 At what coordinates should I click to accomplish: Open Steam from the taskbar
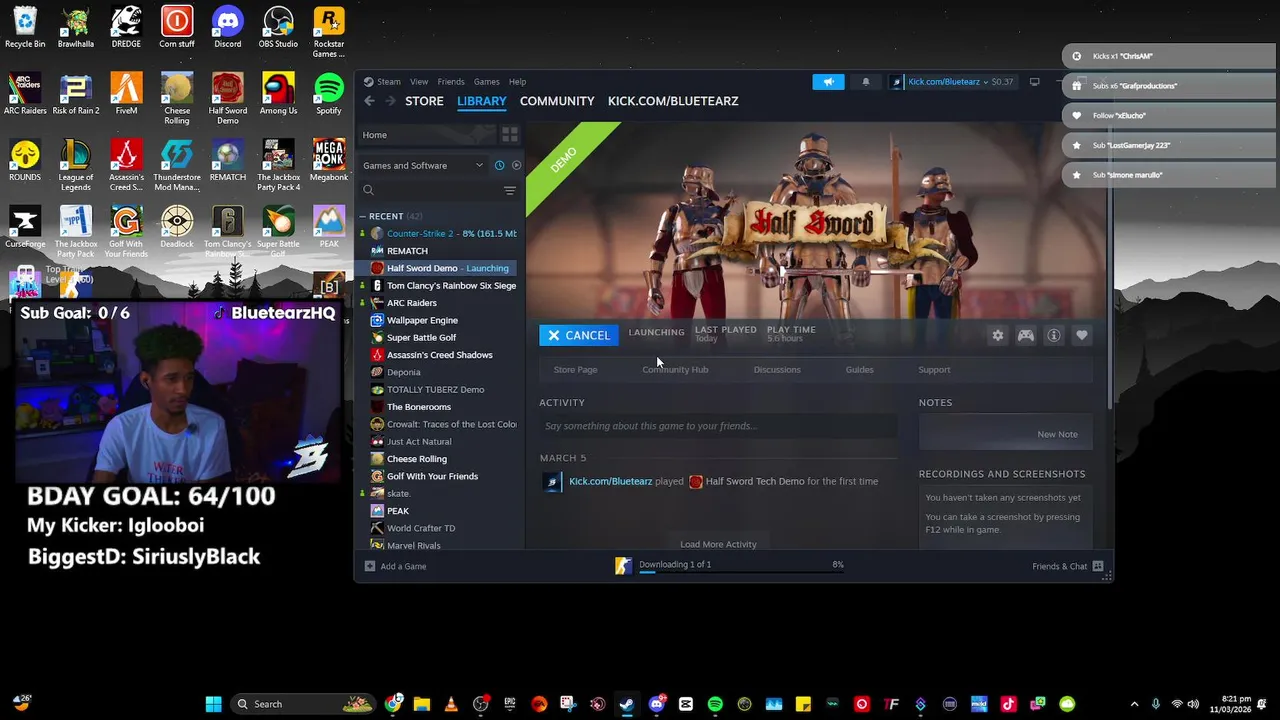pyautogui.click(x=626, y=704)
